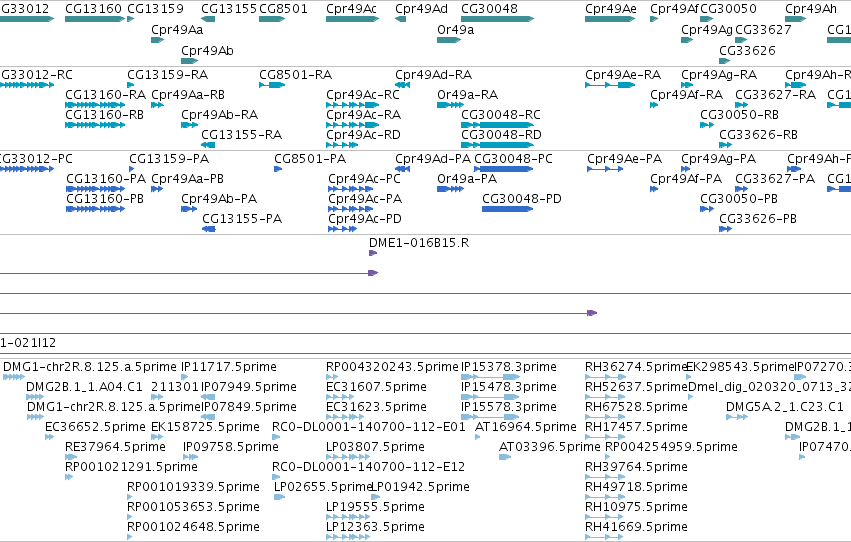851x542 pixels.
Task: Select the RP001019339.5prime EST label
Action: 193,487
